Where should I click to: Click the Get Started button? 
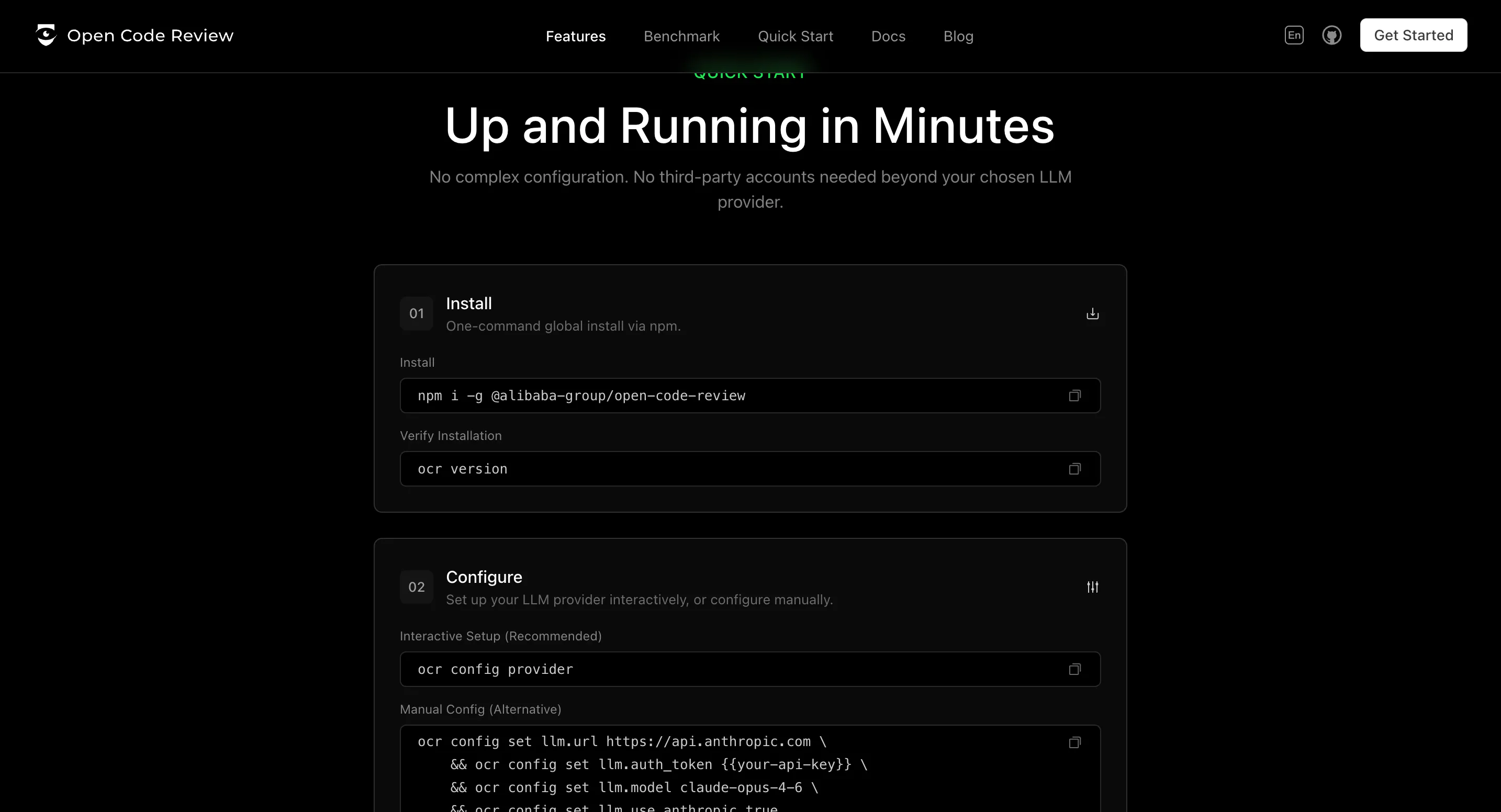tap(1413, 35)
